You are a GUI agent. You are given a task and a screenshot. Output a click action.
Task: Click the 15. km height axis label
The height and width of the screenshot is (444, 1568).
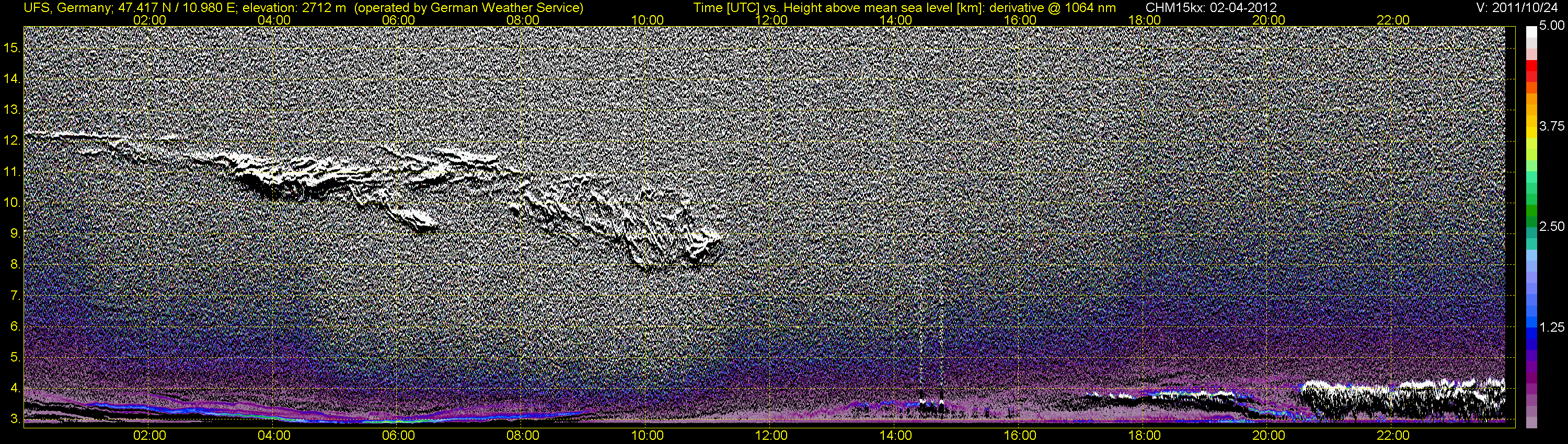[13, 48]
